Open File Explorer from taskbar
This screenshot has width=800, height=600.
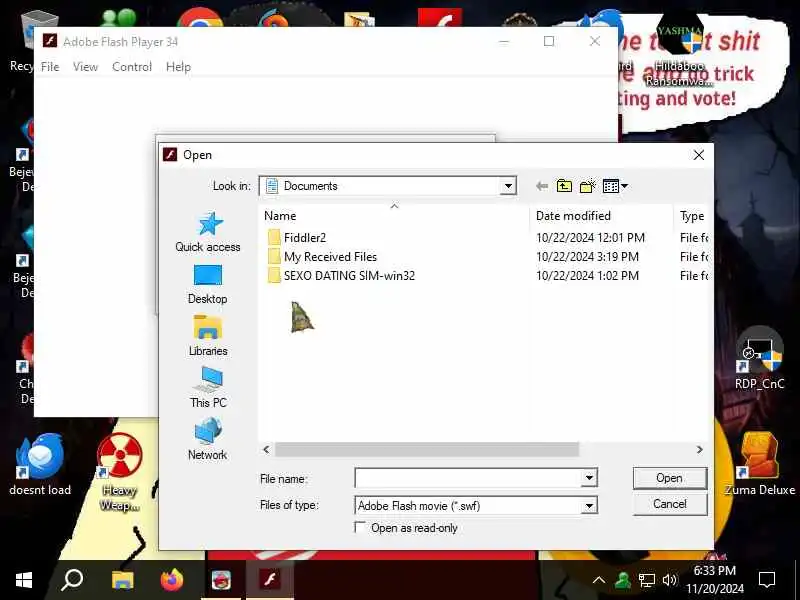tap(122, 580)
